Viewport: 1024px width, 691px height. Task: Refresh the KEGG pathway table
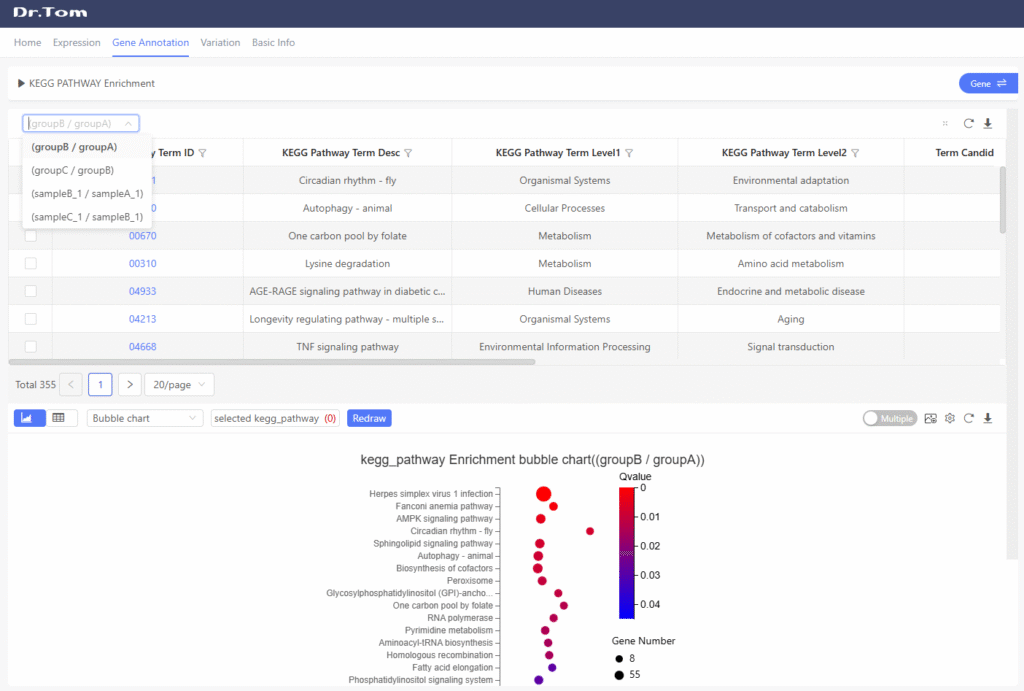968,124
